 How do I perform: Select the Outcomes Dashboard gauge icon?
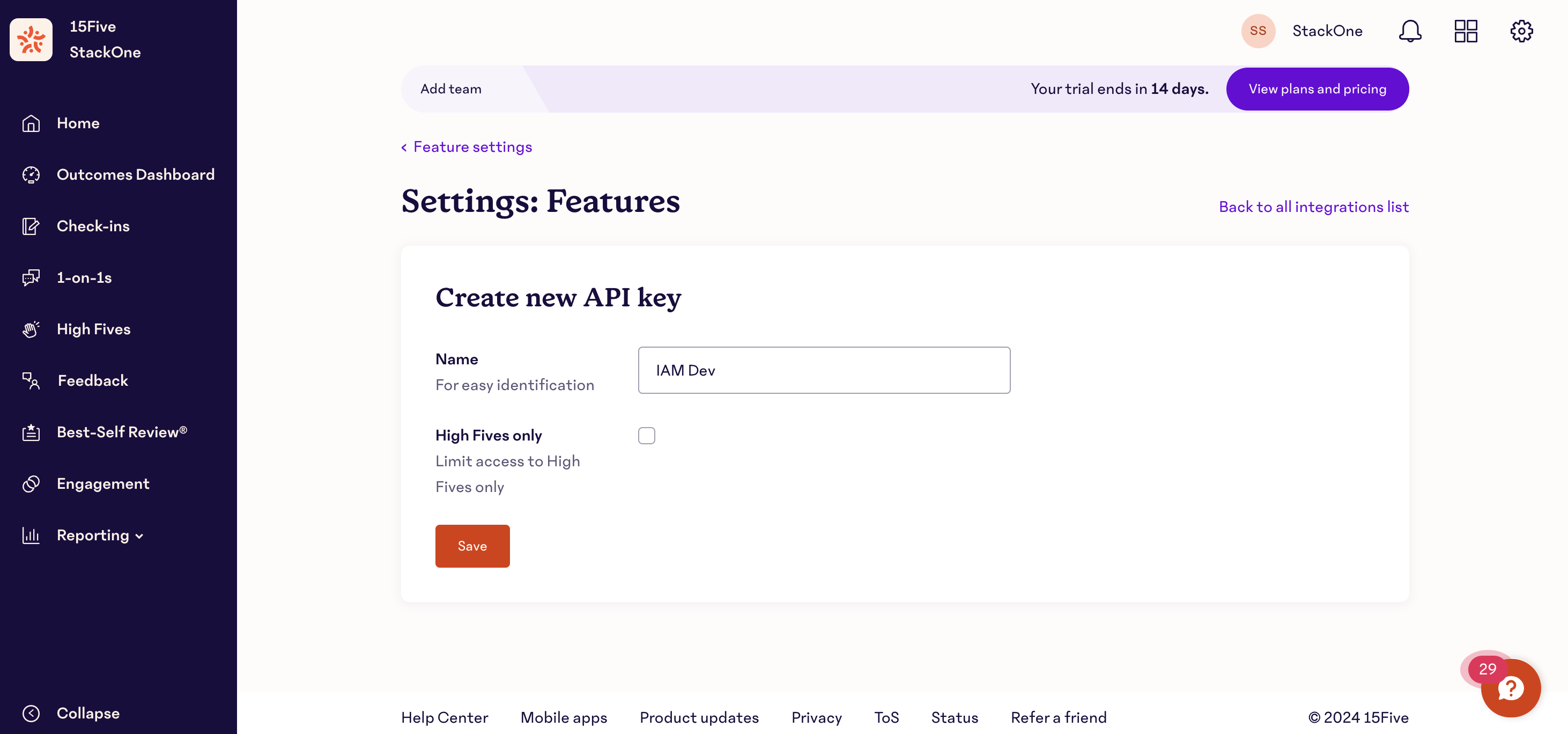tap(32, 175)
